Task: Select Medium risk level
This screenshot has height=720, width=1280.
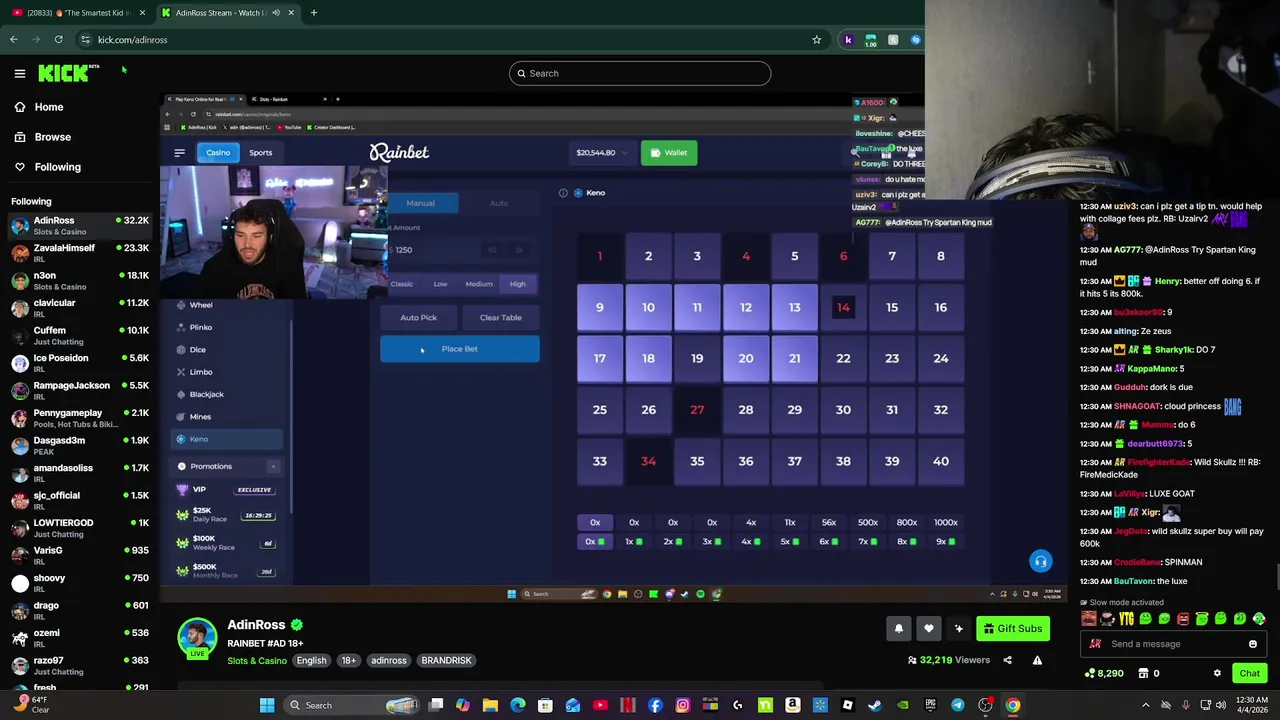Action: (x=478, y=284)
